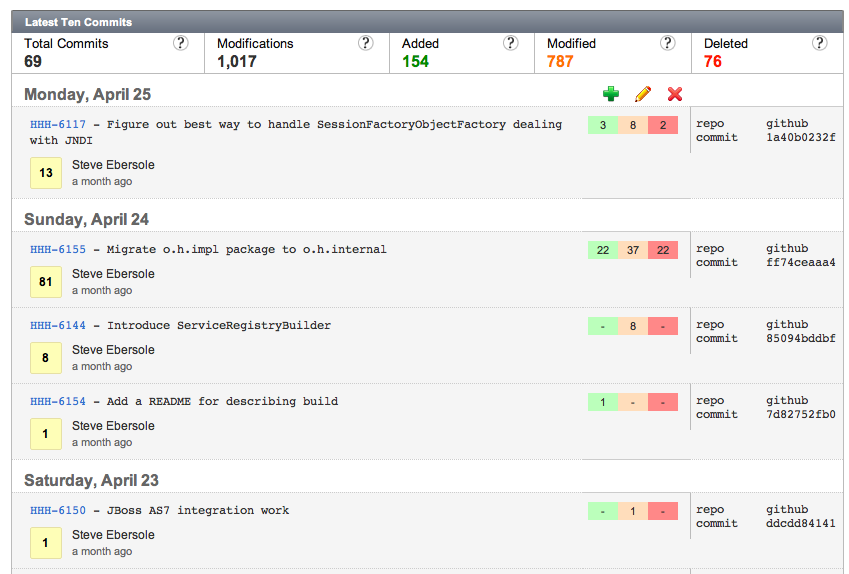The height and width of the screenshot is (574, 849).
Task: Click orange modified count 37 for HHH-6155
Action: [633, 250]
